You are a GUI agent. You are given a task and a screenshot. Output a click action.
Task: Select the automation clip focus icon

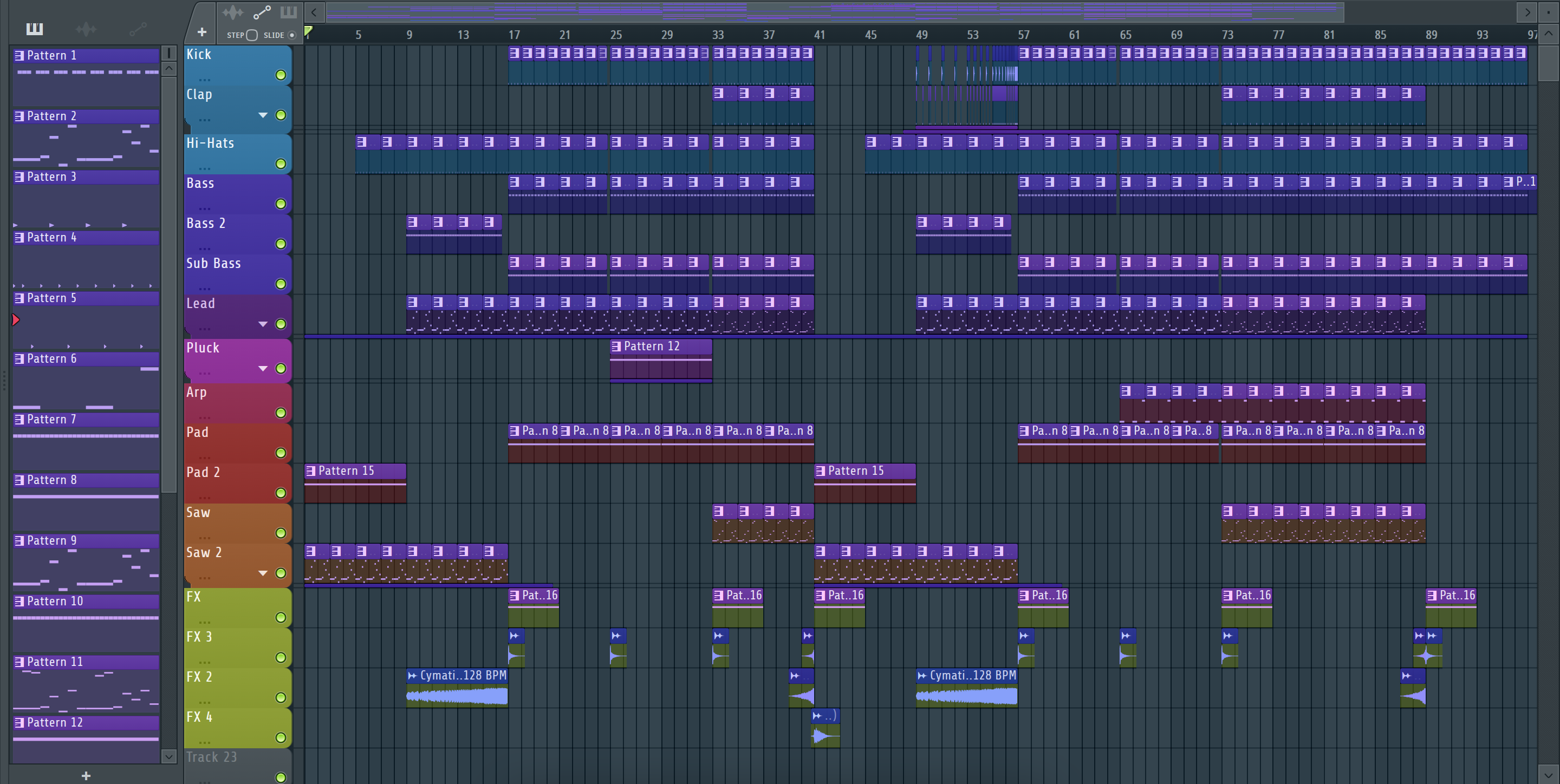tap(262, 12)
